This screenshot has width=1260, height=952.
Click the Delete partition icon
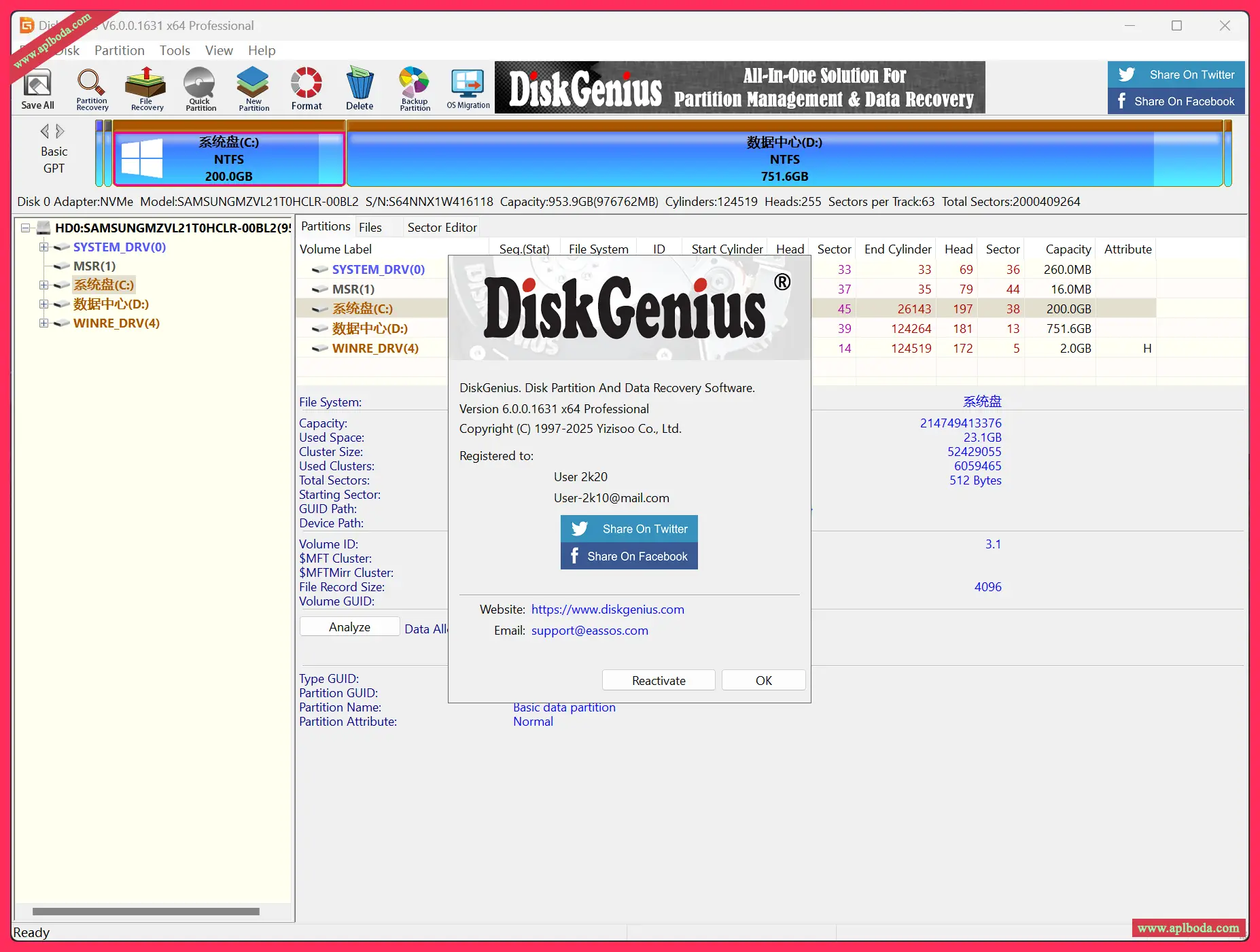click(x=360, y=88)
